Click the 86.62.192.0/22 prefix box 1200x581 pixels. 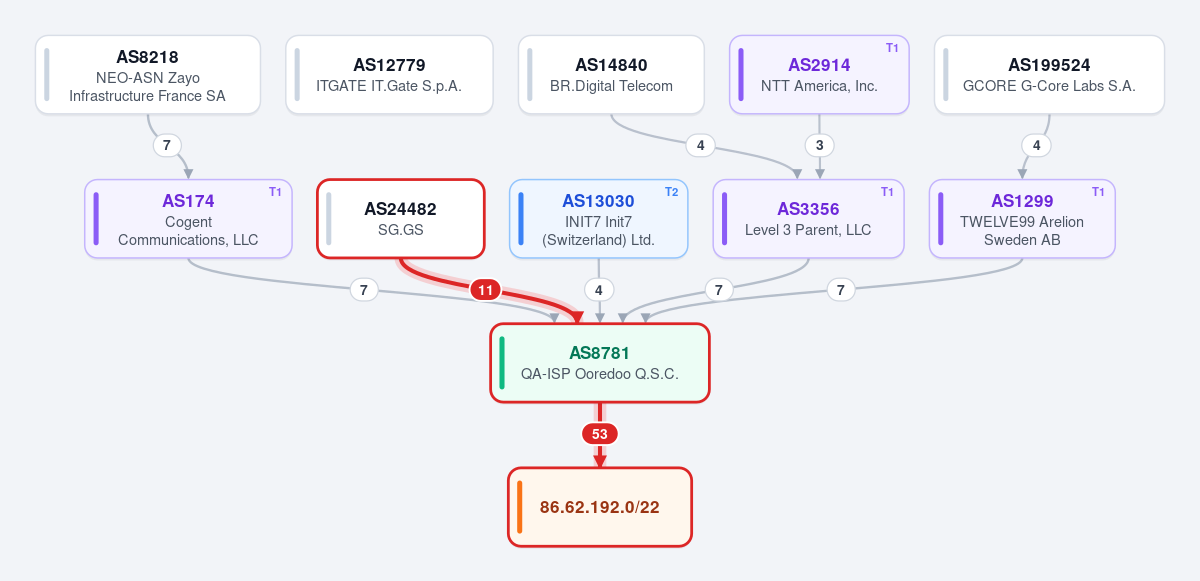coord(600,507)
